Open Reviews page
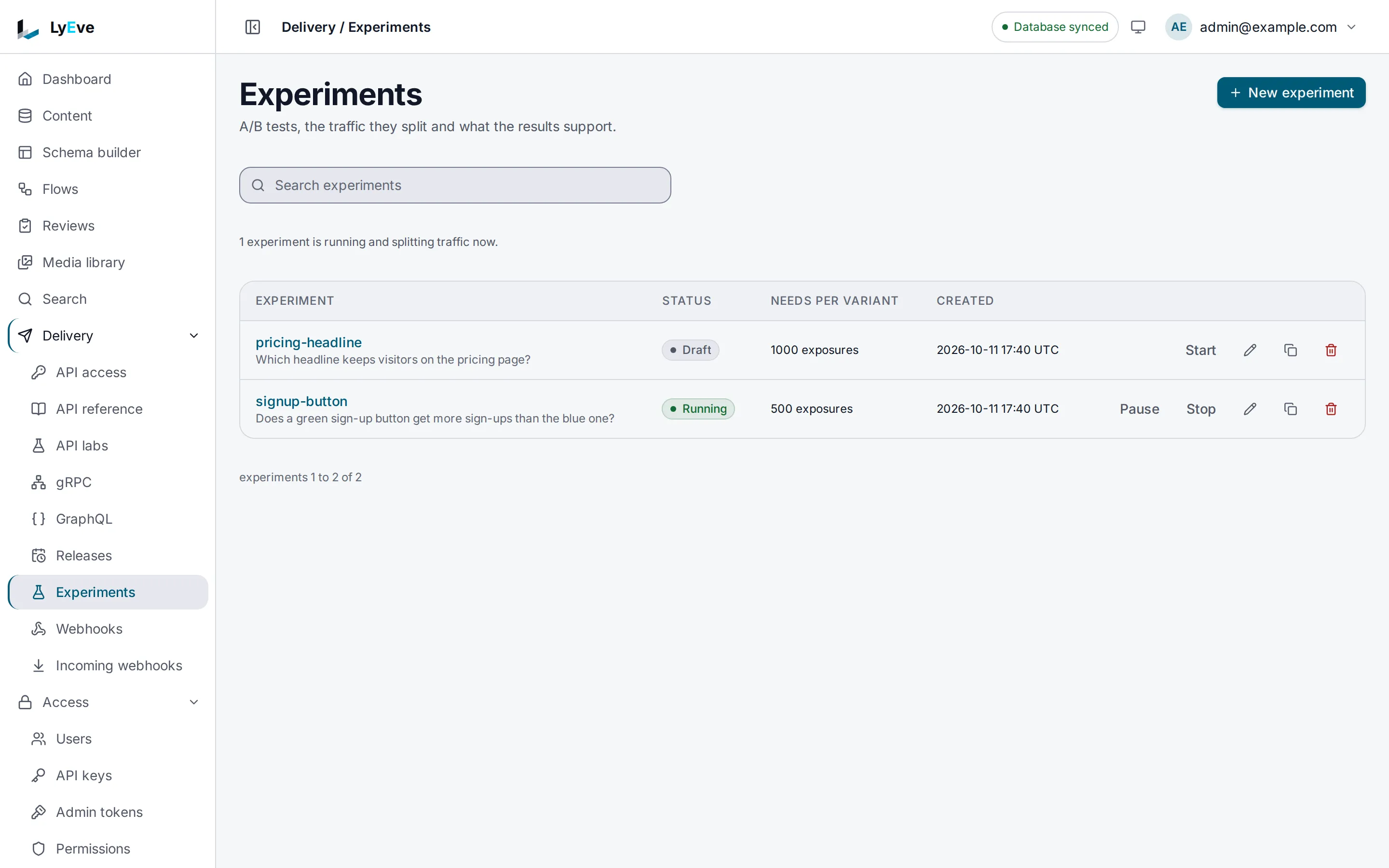 [x=108, y=226]
